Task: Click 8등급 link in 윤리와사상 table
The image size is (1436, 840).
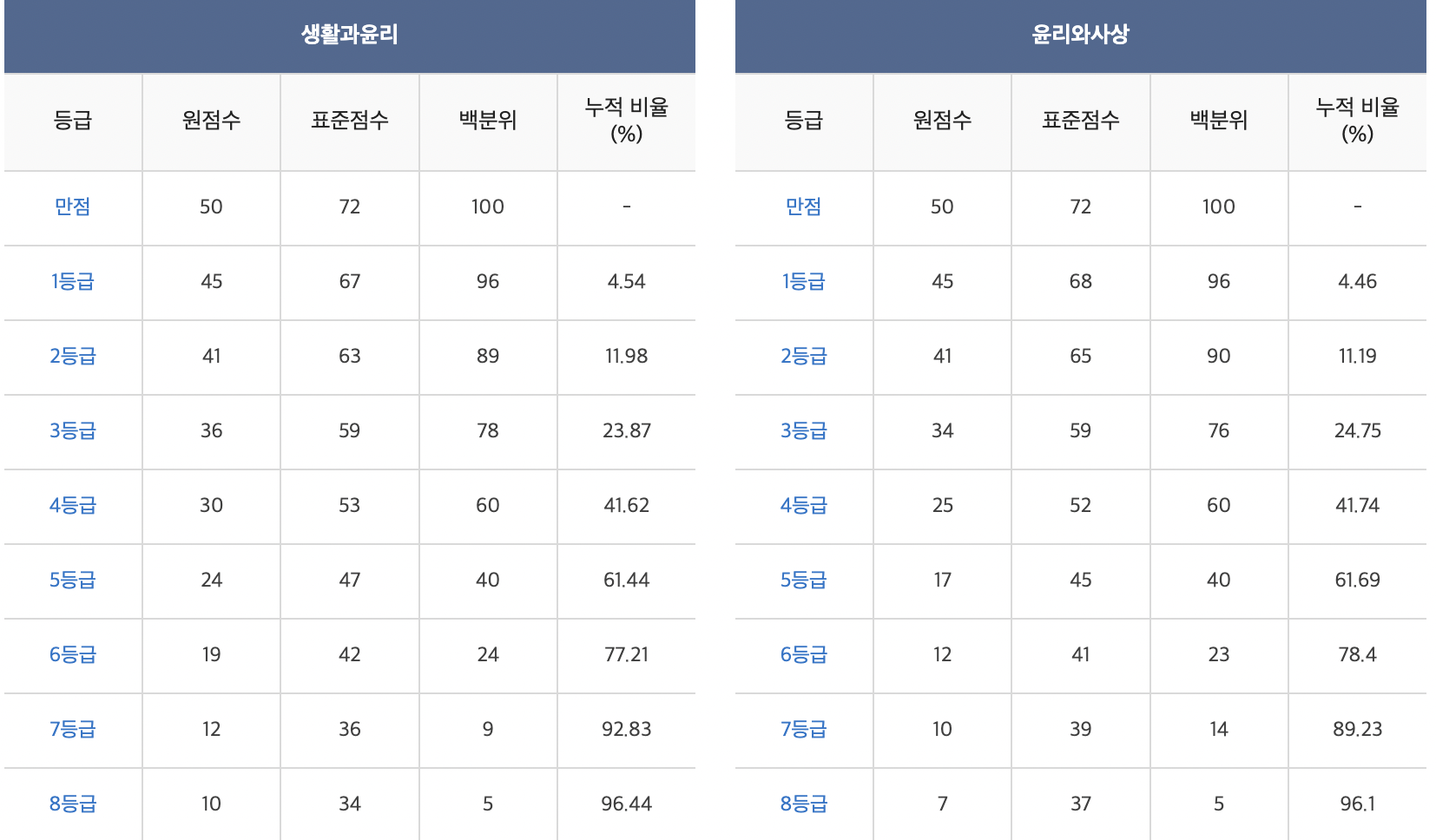Action: (x=804, y=804)
